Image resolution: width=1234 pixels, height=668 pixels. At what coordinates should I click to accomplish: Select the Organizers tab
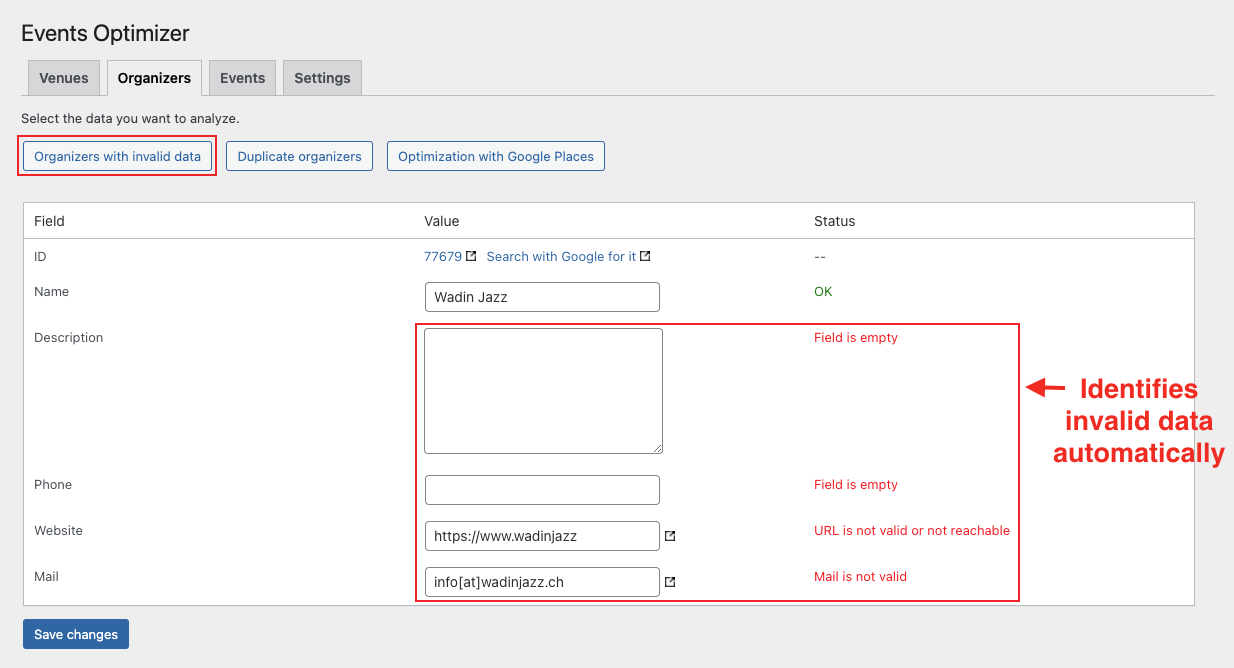pyautogui.click(x=153, y=78)
